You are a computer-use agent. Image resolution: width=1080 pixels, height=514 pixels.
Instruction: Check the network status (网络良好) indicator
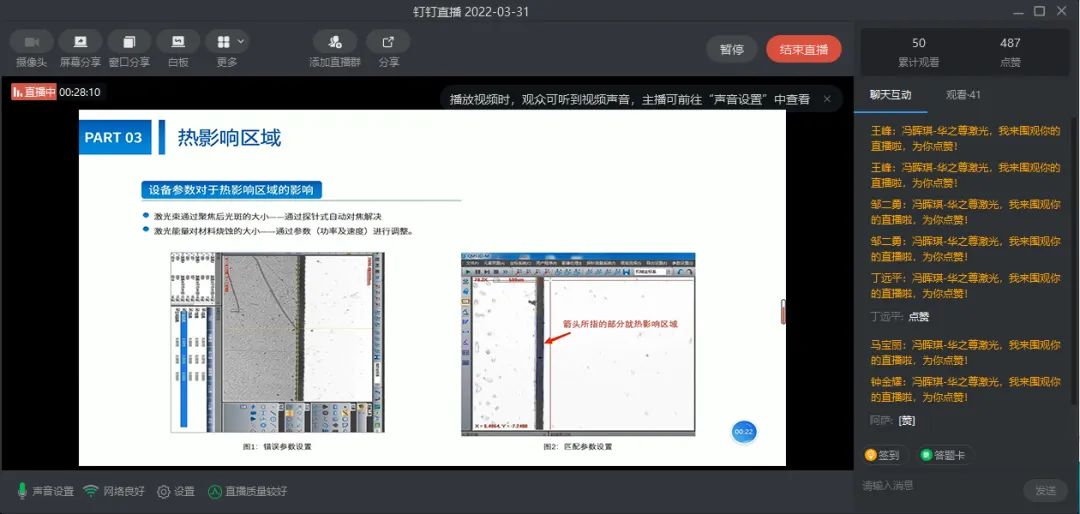tap(91, 491)
